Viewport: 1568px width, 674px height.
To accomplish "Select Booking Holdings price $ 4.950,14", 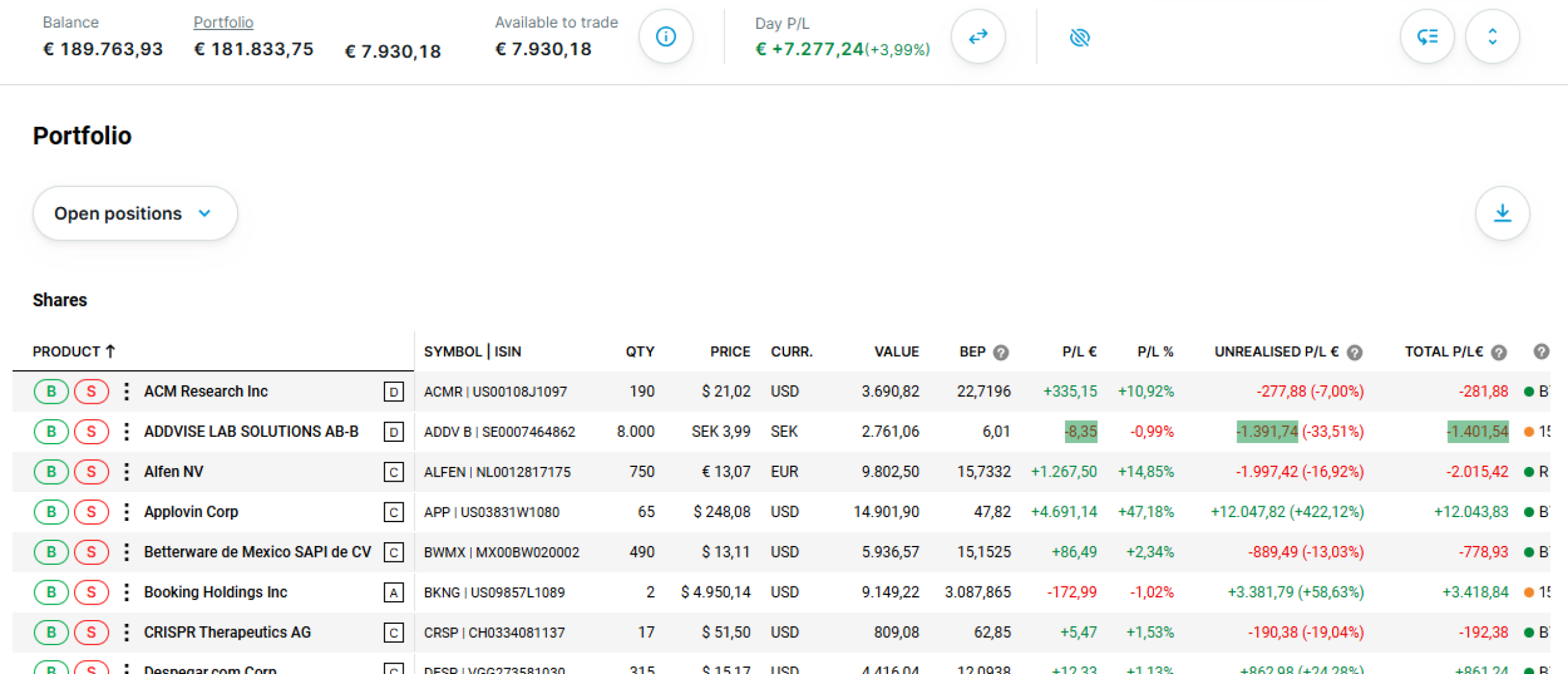I will pos(715,592).
